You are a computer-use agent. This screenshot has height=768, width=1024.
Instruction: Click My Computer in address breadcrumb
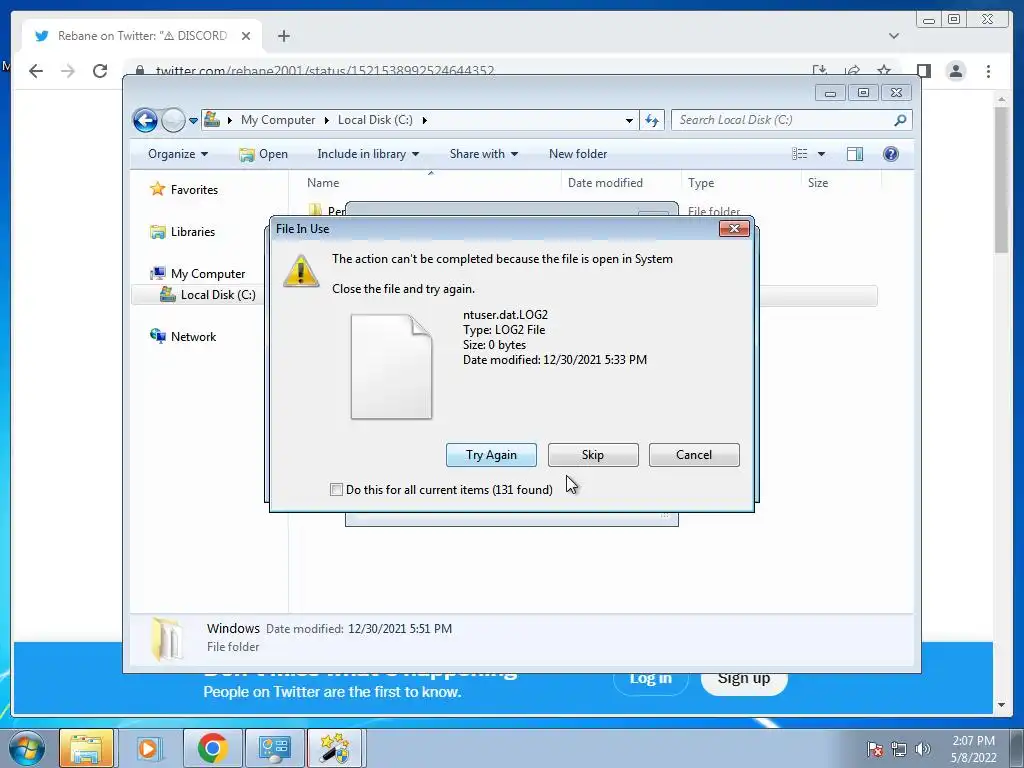point(278,120)
